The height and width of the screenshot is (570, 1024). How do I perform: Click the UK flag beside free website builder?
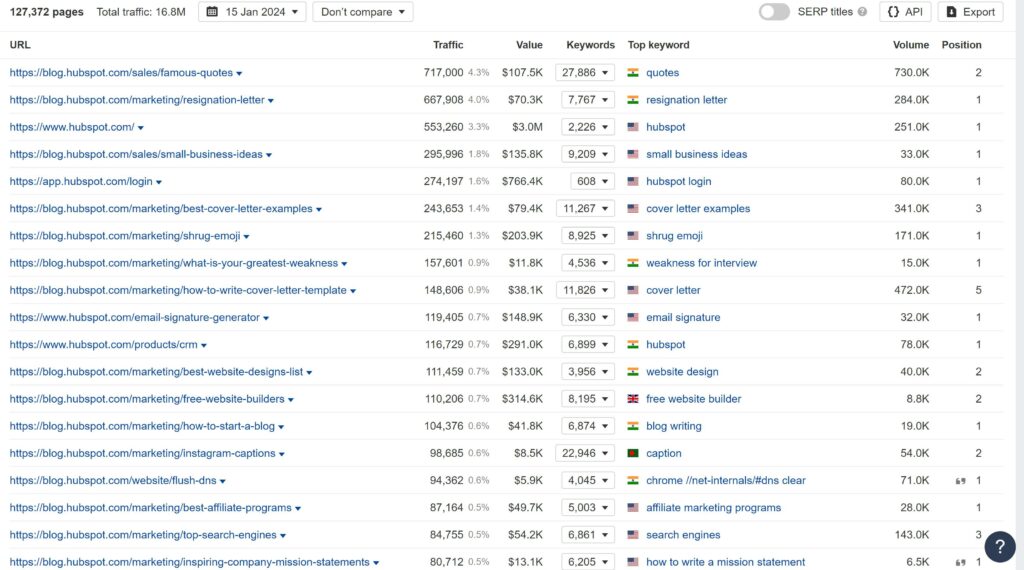point(633,399)
